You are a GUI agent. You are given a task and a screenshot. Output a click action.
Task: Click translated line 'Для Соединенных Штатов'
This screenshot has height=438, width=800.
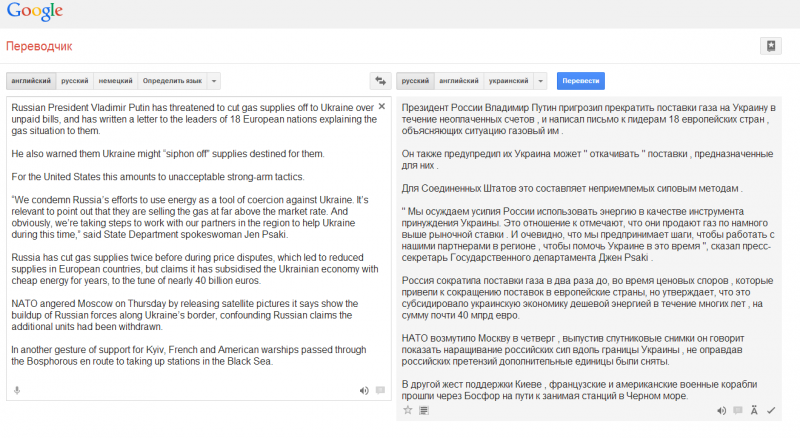point(572,188)
